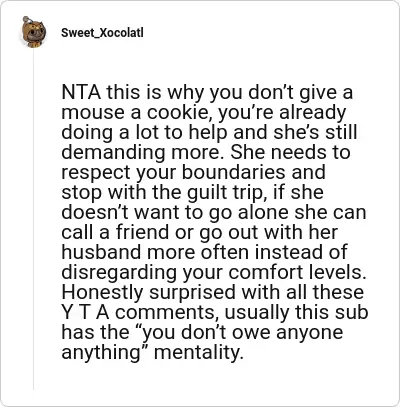This screenshot has height=407, width=400.
Task: Click the final word "mentality"
Action: [197, 352]
